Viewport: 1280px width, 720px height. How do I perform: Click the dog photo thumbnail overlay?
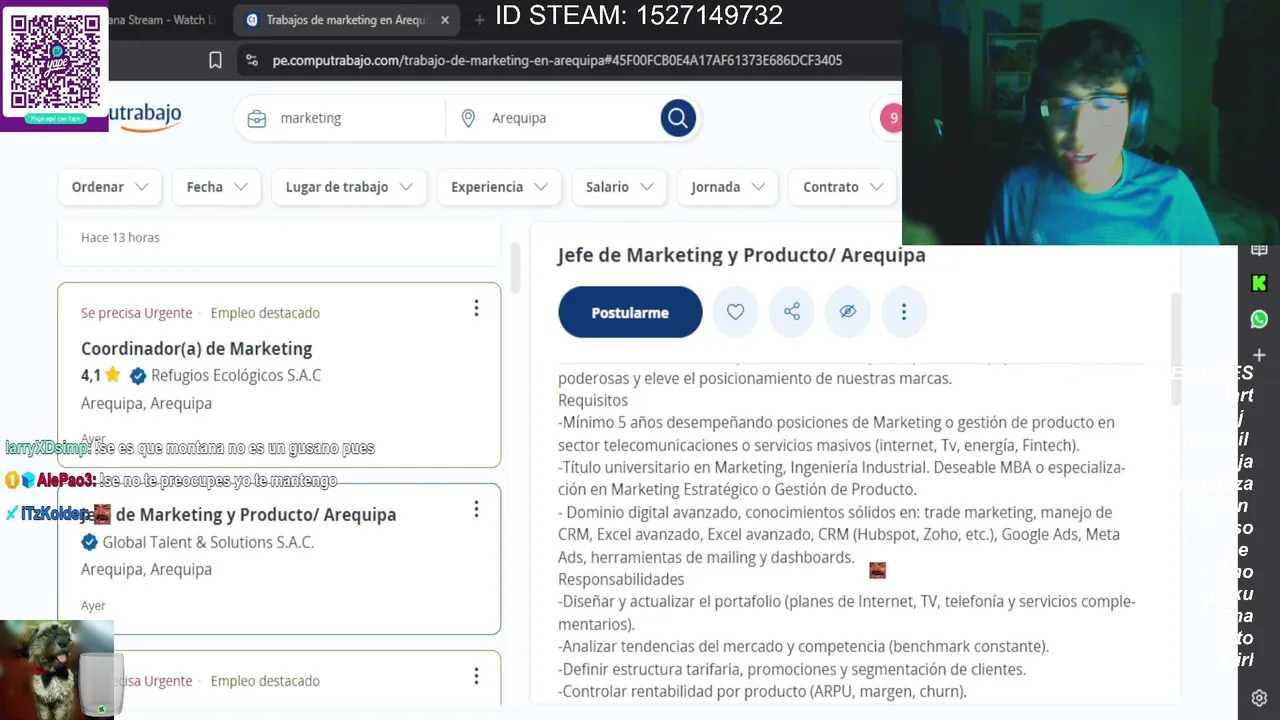click(x=57, y=669)
